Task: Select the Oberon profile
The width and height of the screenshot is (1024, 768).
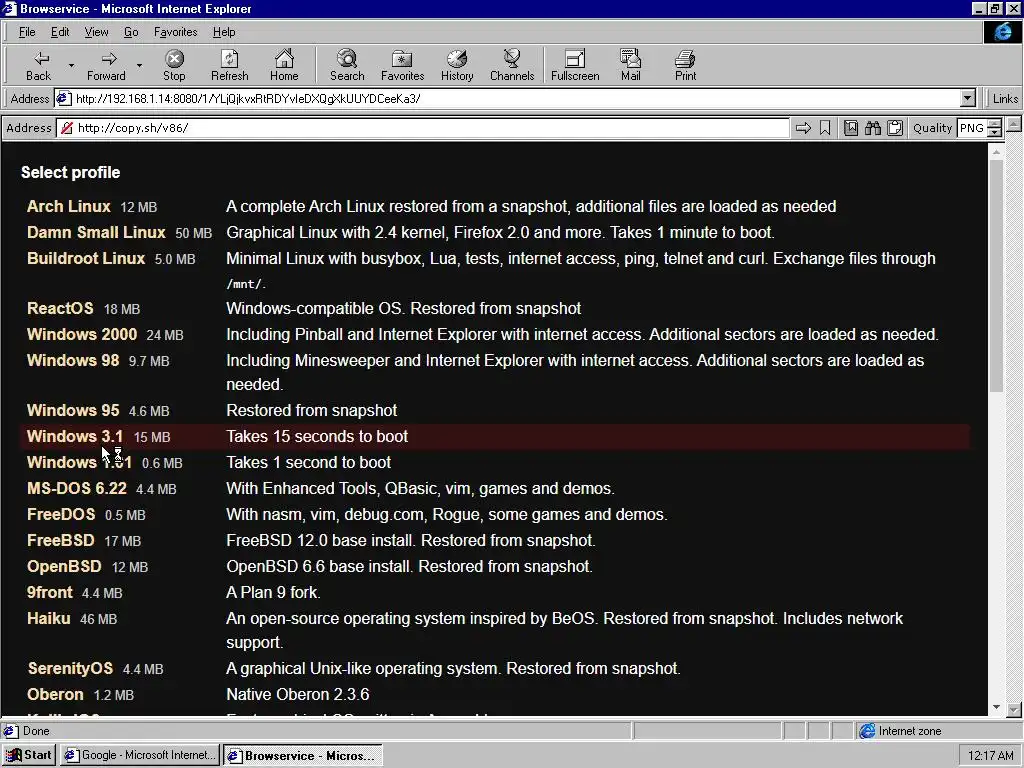Action: (55, 695)
